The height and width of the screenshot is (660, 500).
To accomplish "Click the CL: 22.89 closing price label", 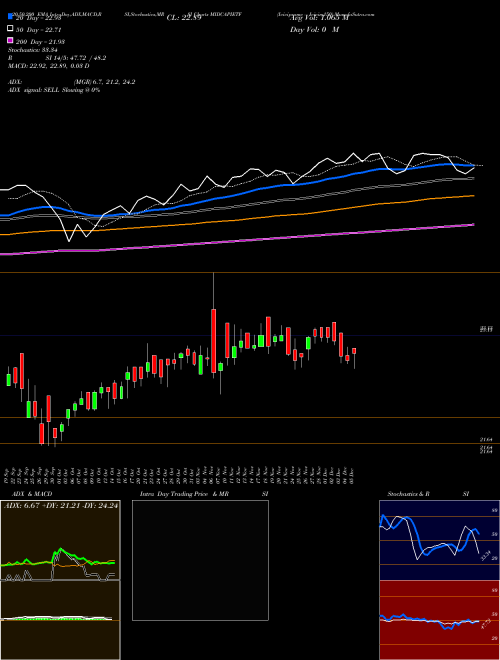I will click(x=184, y=18).
